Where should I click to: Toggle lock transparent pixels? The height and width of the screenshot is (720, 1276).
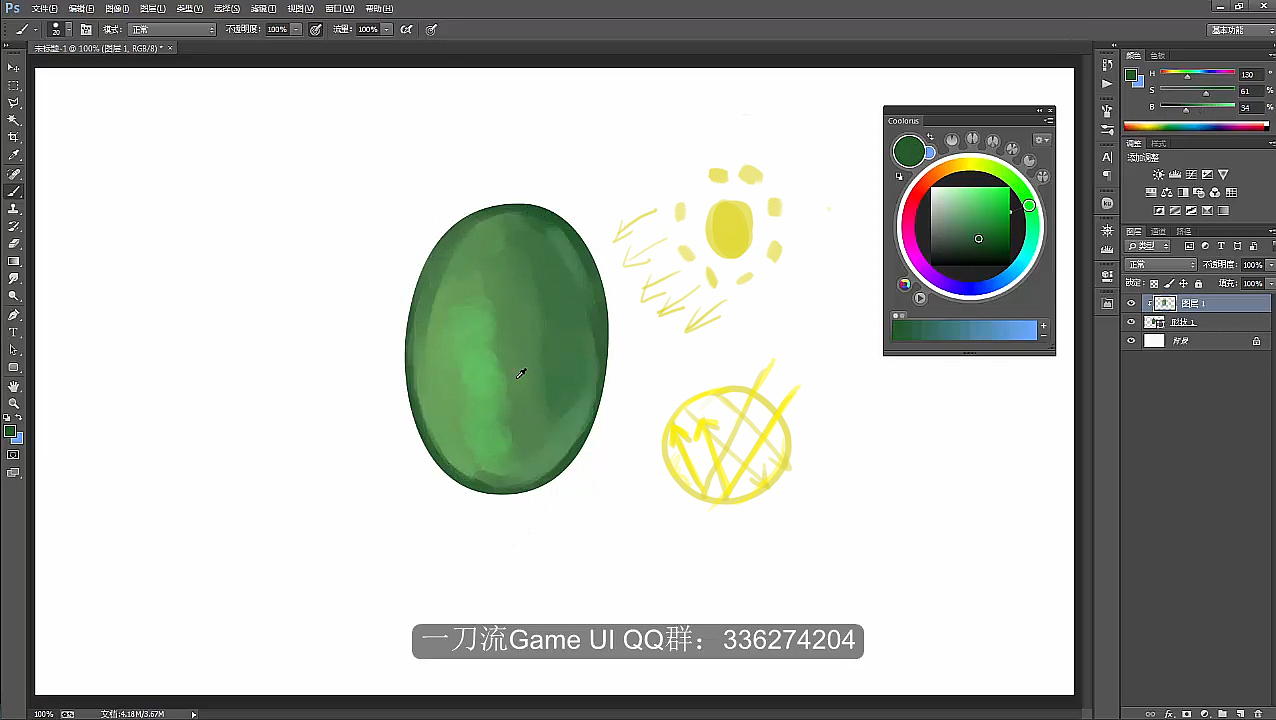(1154, 283)
